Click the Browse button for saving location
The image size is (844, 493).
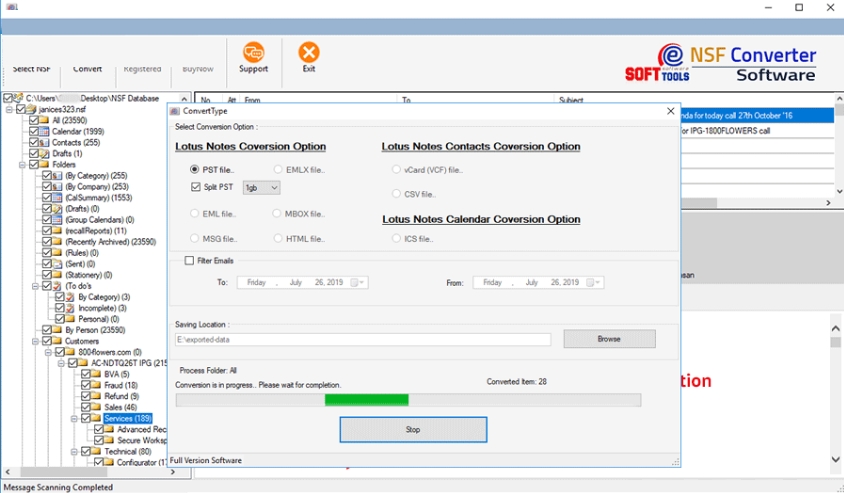(x=609, y=339)
